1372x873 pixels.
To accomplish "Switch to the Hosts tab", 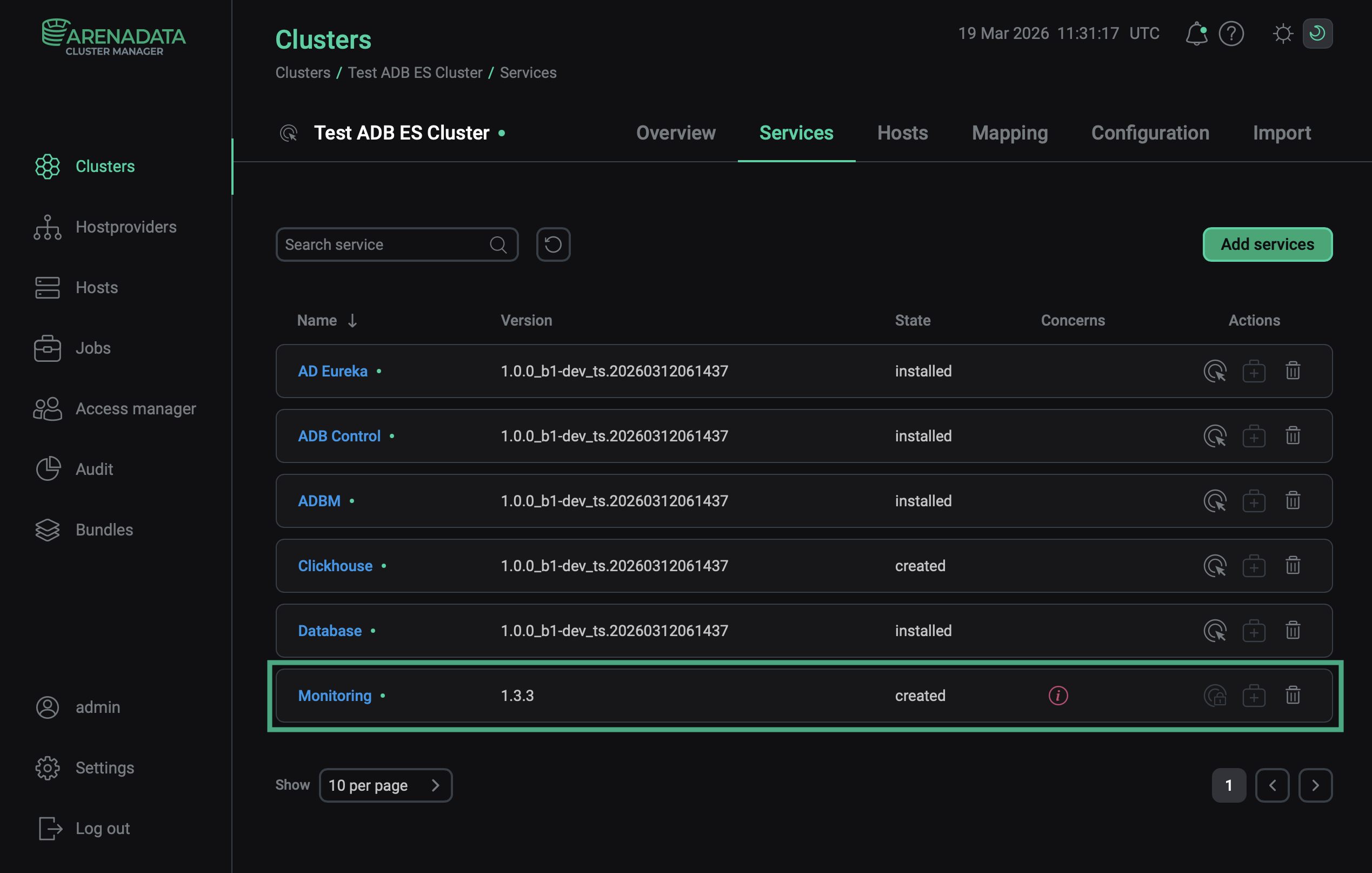I will (x=902, y=133).
